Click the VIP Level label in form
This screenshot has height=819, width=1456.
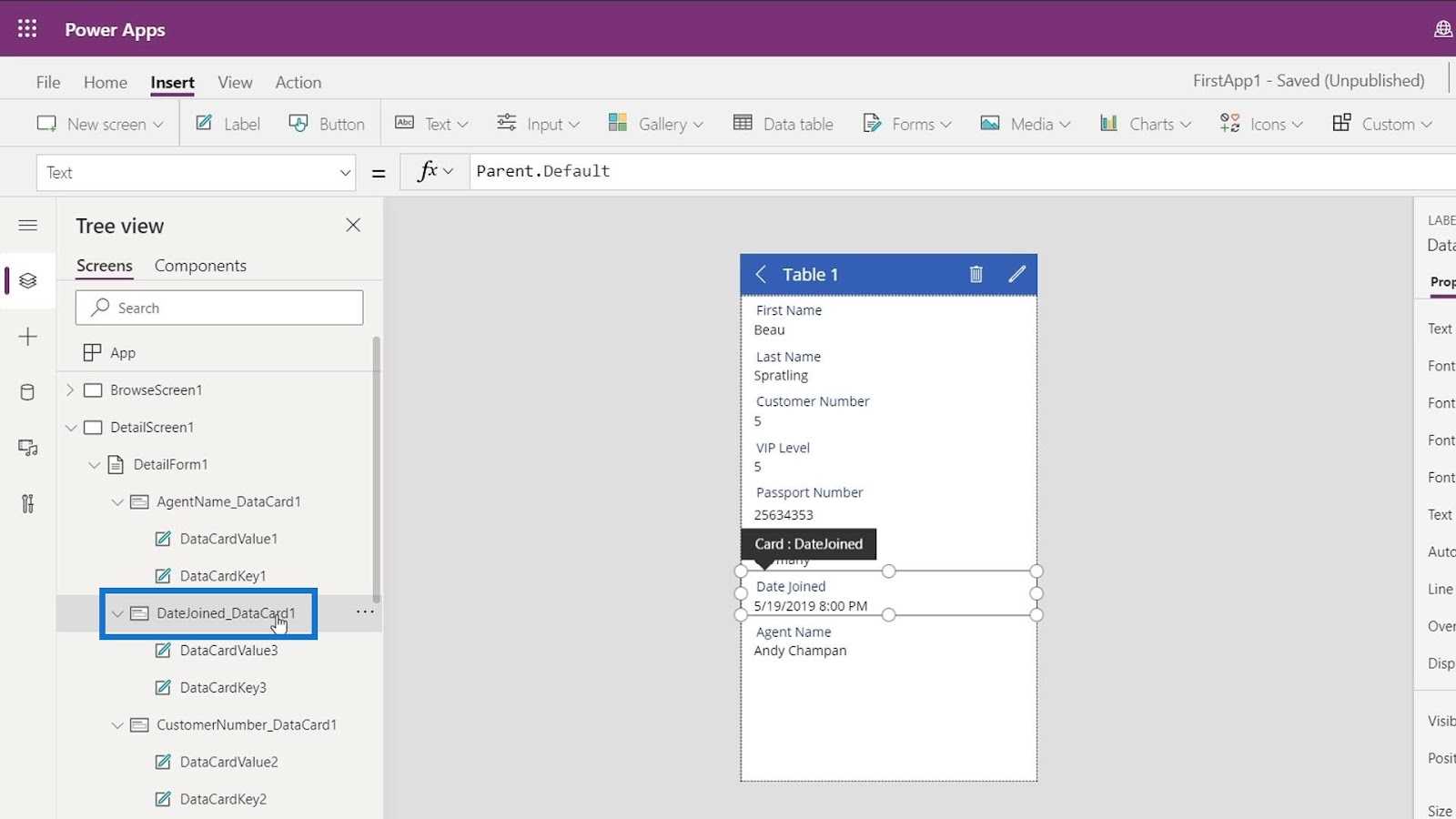click(x=783, y=448)
